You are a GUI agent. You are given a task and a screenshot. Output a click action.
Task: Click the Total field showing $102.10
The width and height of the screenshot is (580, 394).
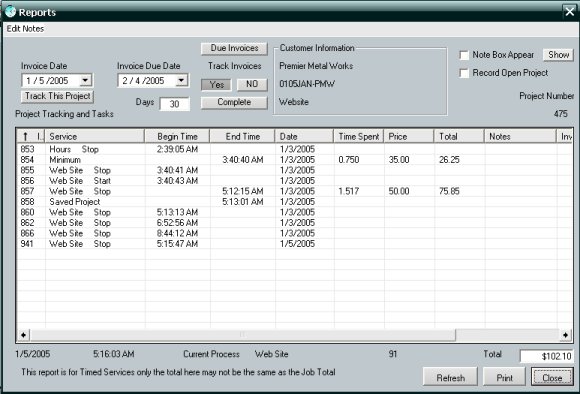tap(547, 356)
